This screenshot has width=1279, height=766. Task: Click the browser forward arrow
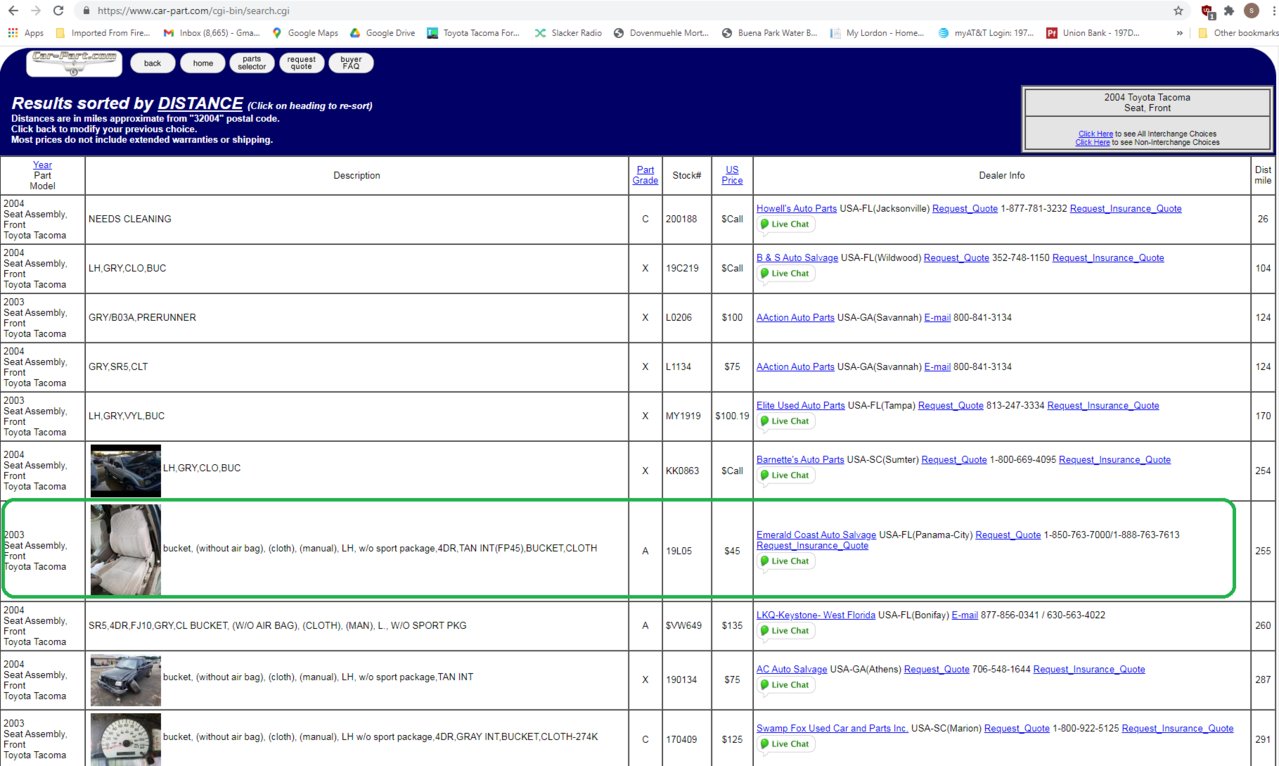point(36,10)
